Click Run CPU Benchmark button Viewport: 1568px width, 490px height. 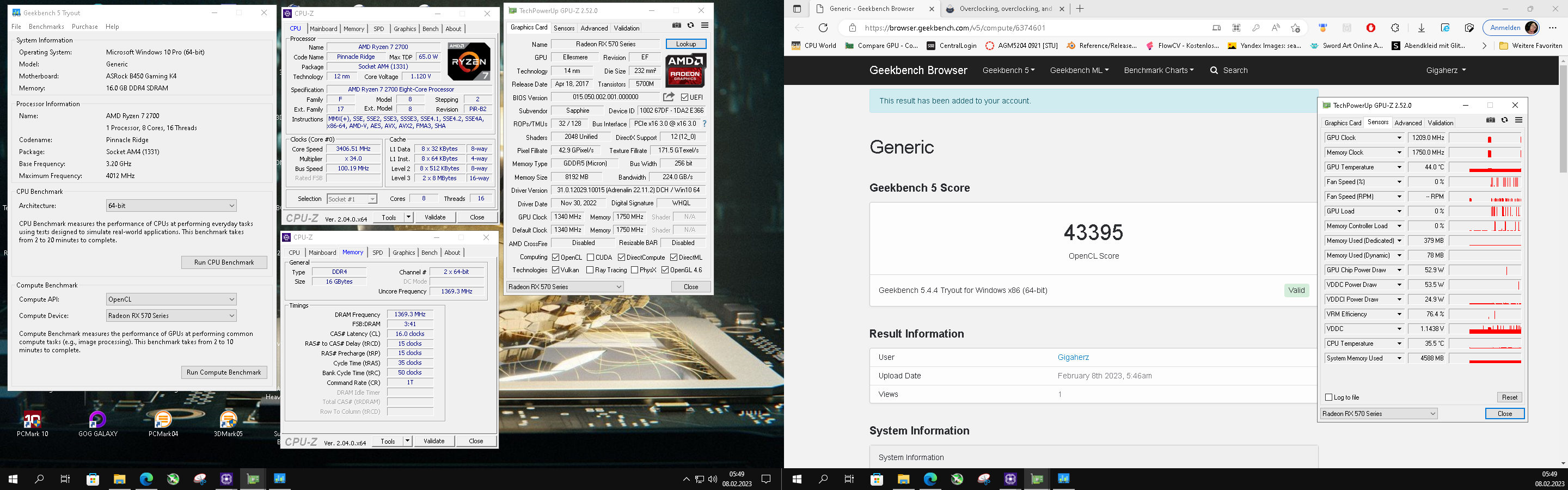224,262
